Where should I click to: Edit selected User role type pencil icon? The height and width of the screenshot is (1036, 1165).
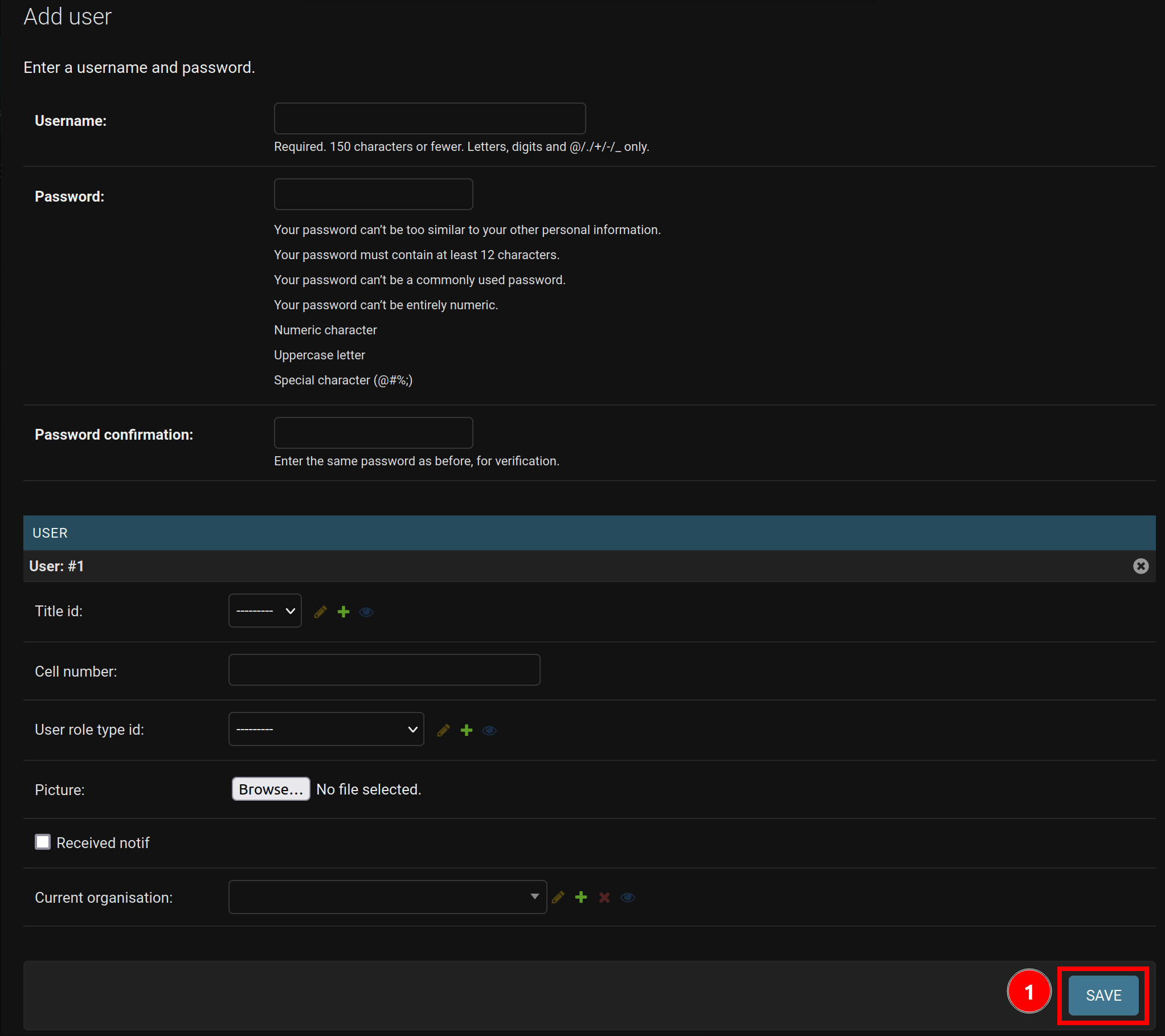[443, 730]
